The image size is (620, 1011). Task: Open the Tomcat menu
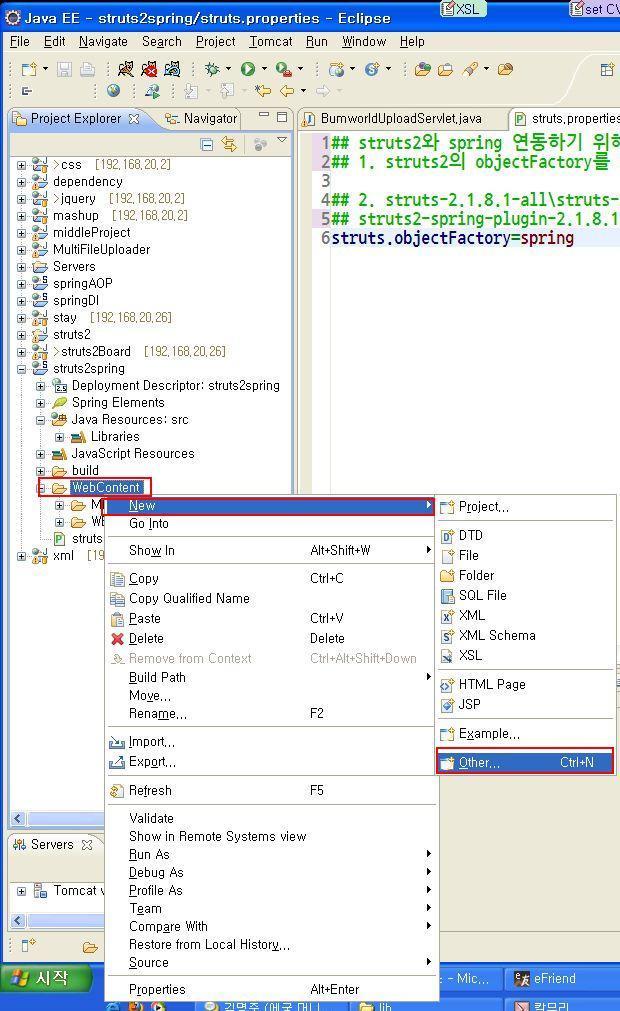271,41
